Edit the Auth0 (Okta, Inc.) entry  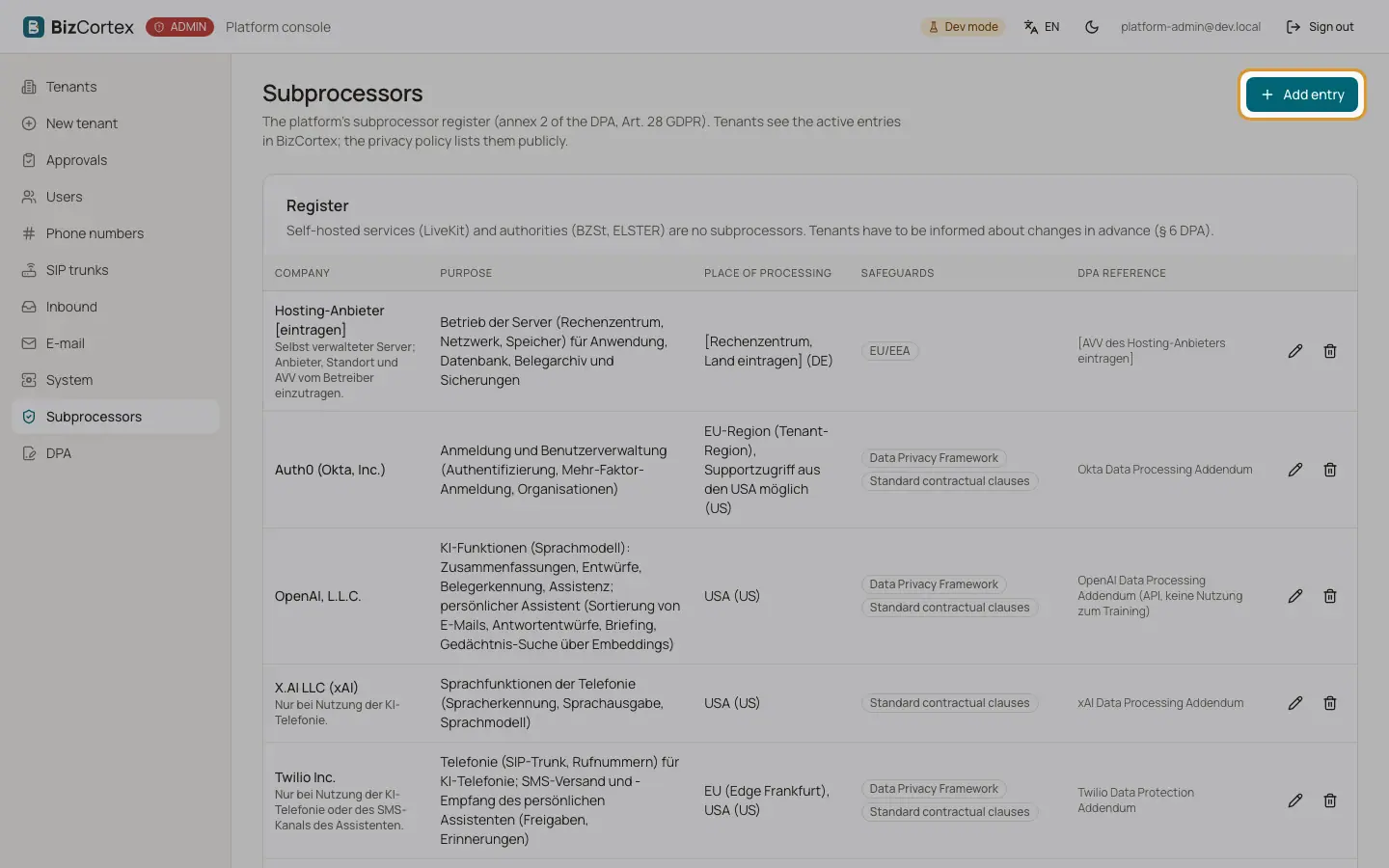point(1295,470)
